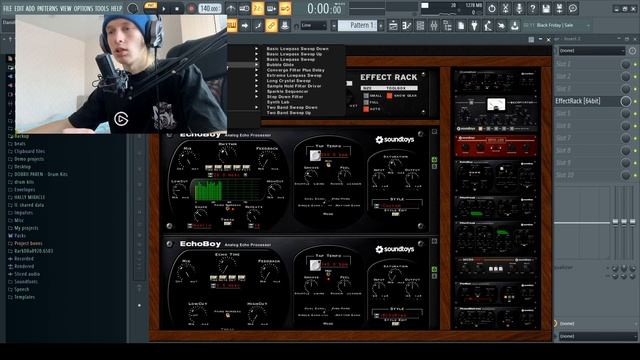This screenshot has width=640, height=360.
Task: Expand the My projects folder
Action: click(x=23, y=228)
